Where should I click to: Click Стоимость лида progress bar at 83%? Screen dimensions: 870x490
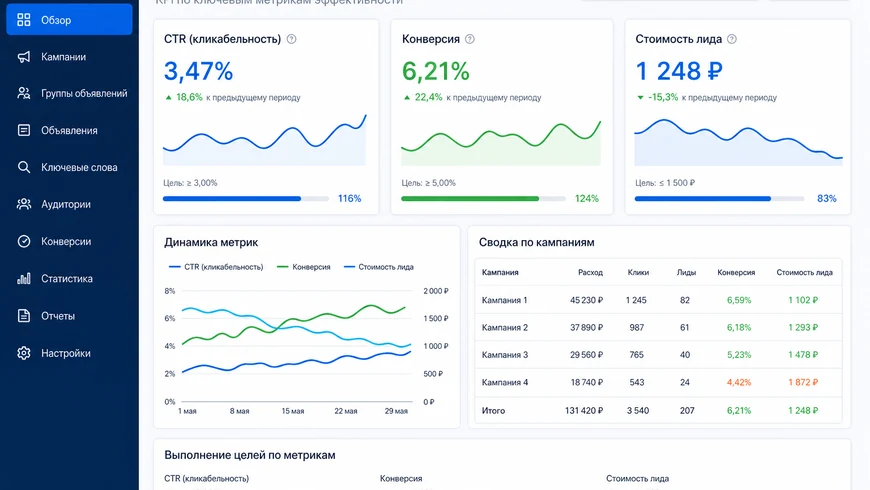click(x=720, y=199)
